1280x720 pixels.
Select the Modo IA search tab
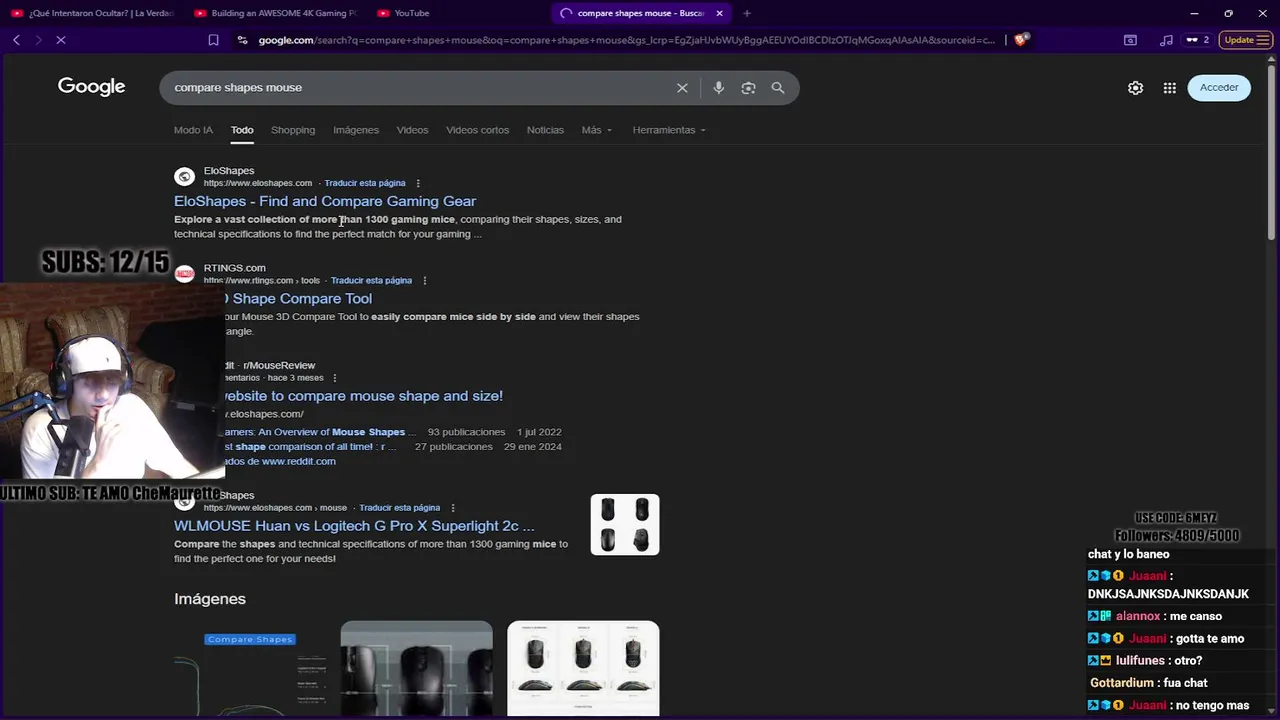pos(193,130)
